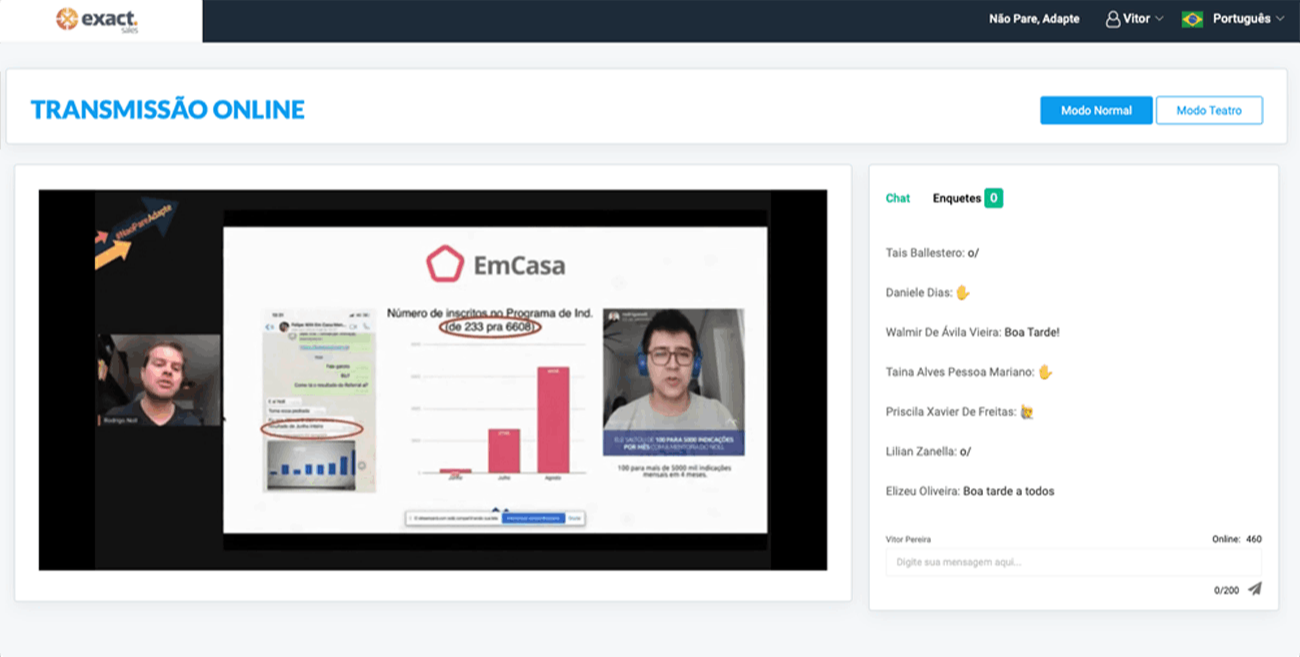Open the Português language dropdown chevron

(1280, 19)
